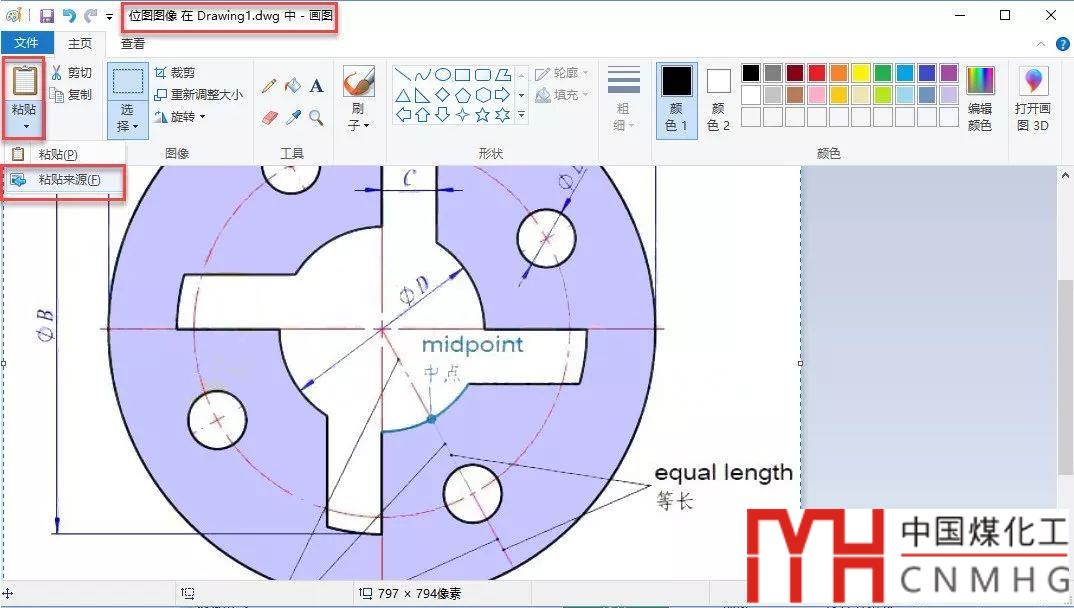
Task: Expand the Paste dropdown arrow
Action: pos(23,127)
